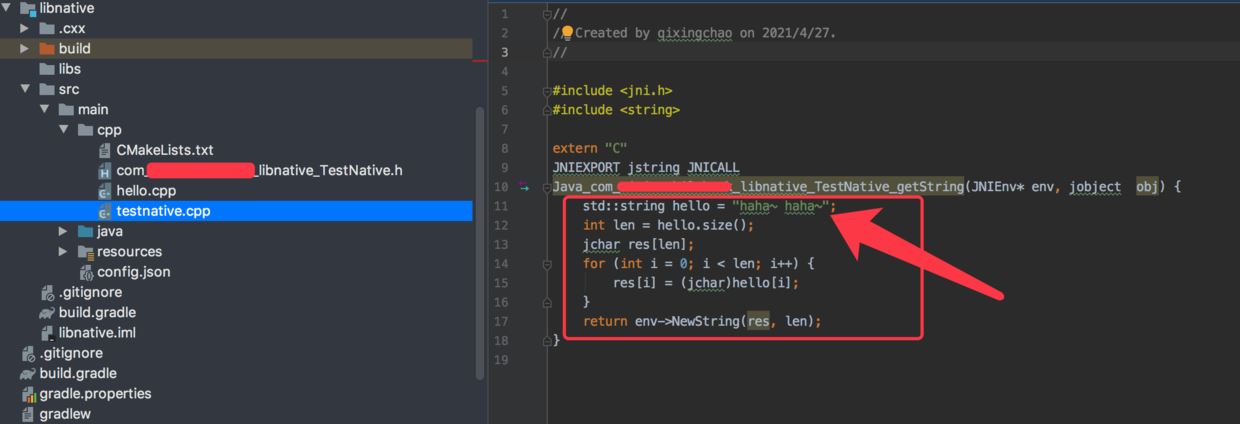The width and height of the screenshot is (1240, 424).
Task: Click the .cxx folder icon
Action: point(47,28)
